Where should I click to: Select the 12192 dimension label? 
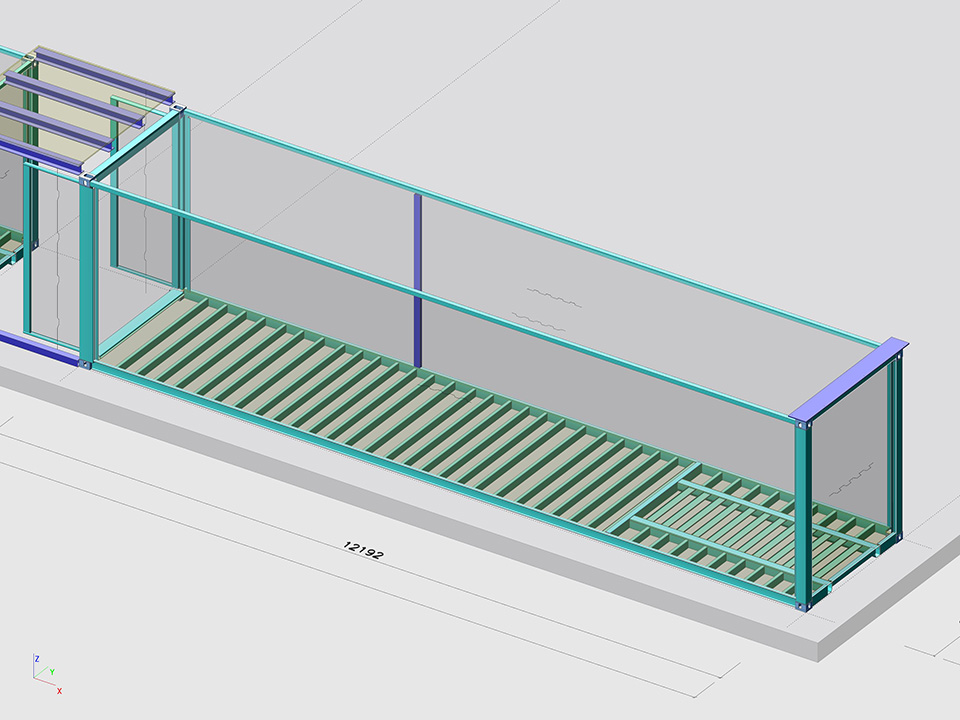tap(362, 550)
